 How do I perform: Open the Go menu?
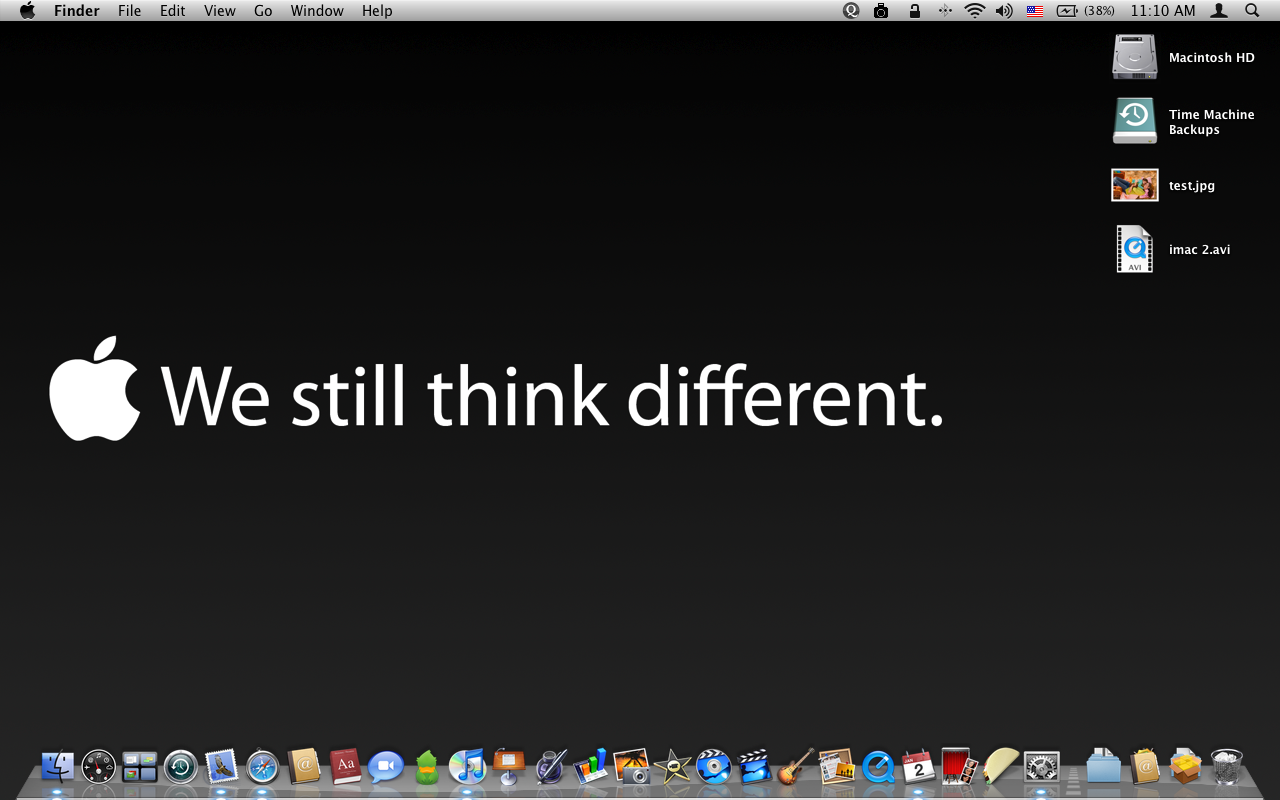click(263, 11)
